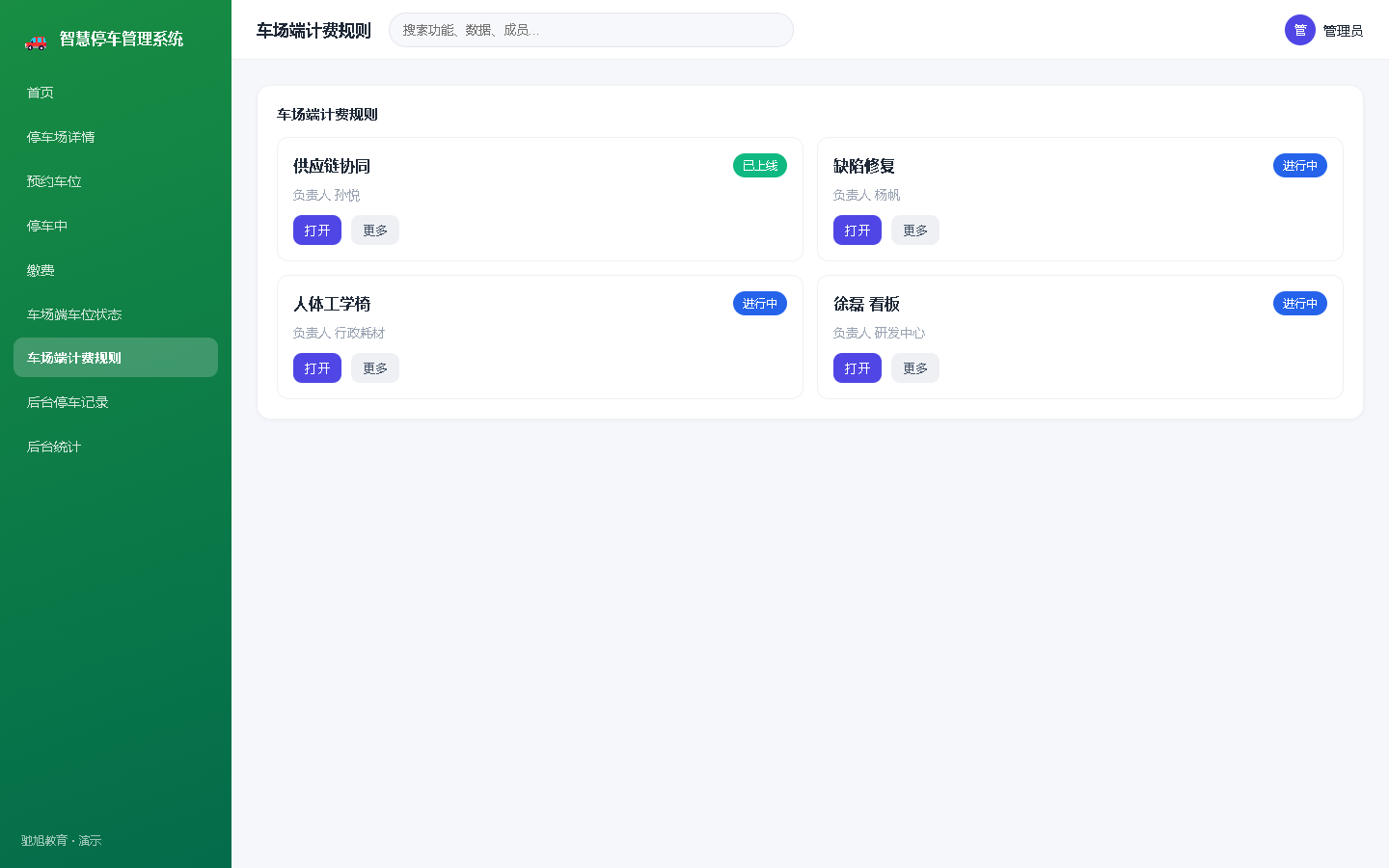The height and width of the screenshot is (868, 1389).
Task: Open the 停车中 sidebar item
Action: coord(116,226)
